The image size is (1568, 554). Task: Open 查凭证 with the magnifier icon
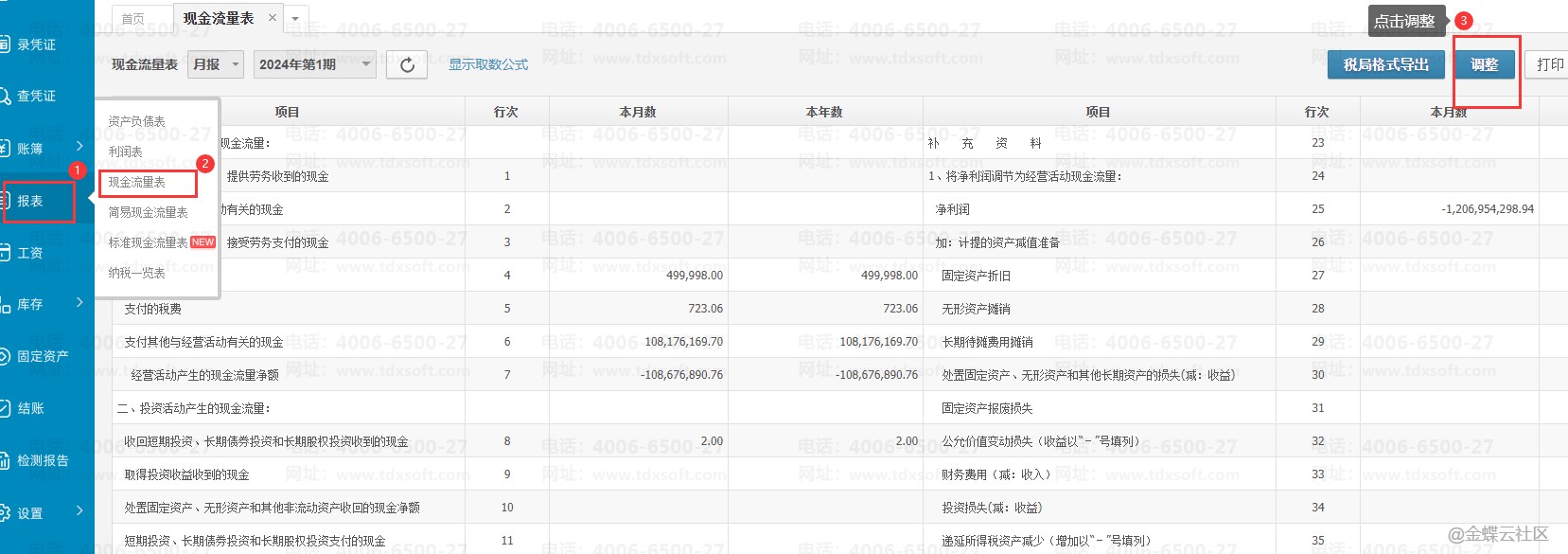tap(6, 96)
